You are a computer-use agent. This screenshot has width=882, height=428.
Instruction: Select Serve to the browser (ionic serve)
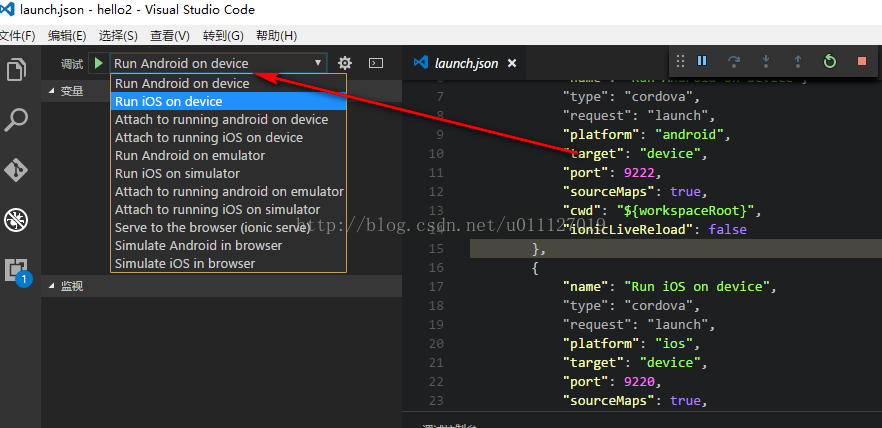click(x=228, y=227)
